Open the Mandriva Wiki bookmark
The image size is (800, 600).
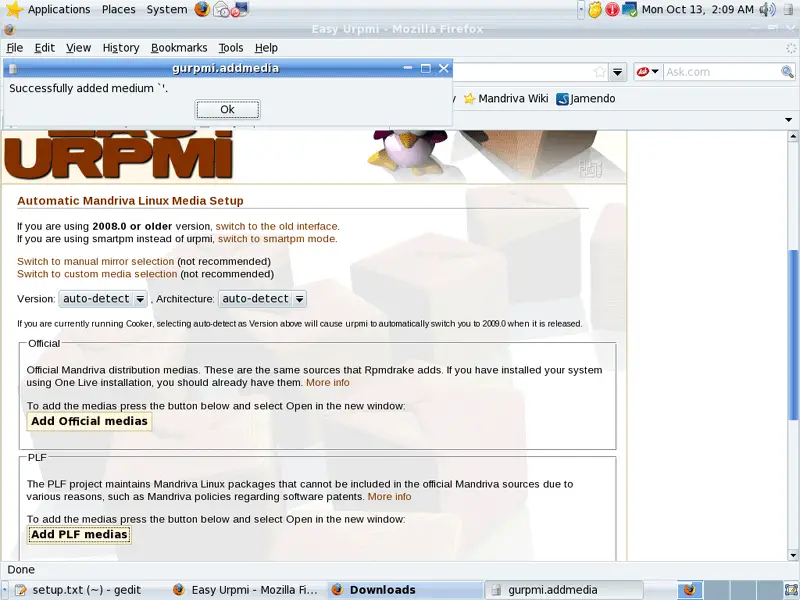click(x=506, y=98)
